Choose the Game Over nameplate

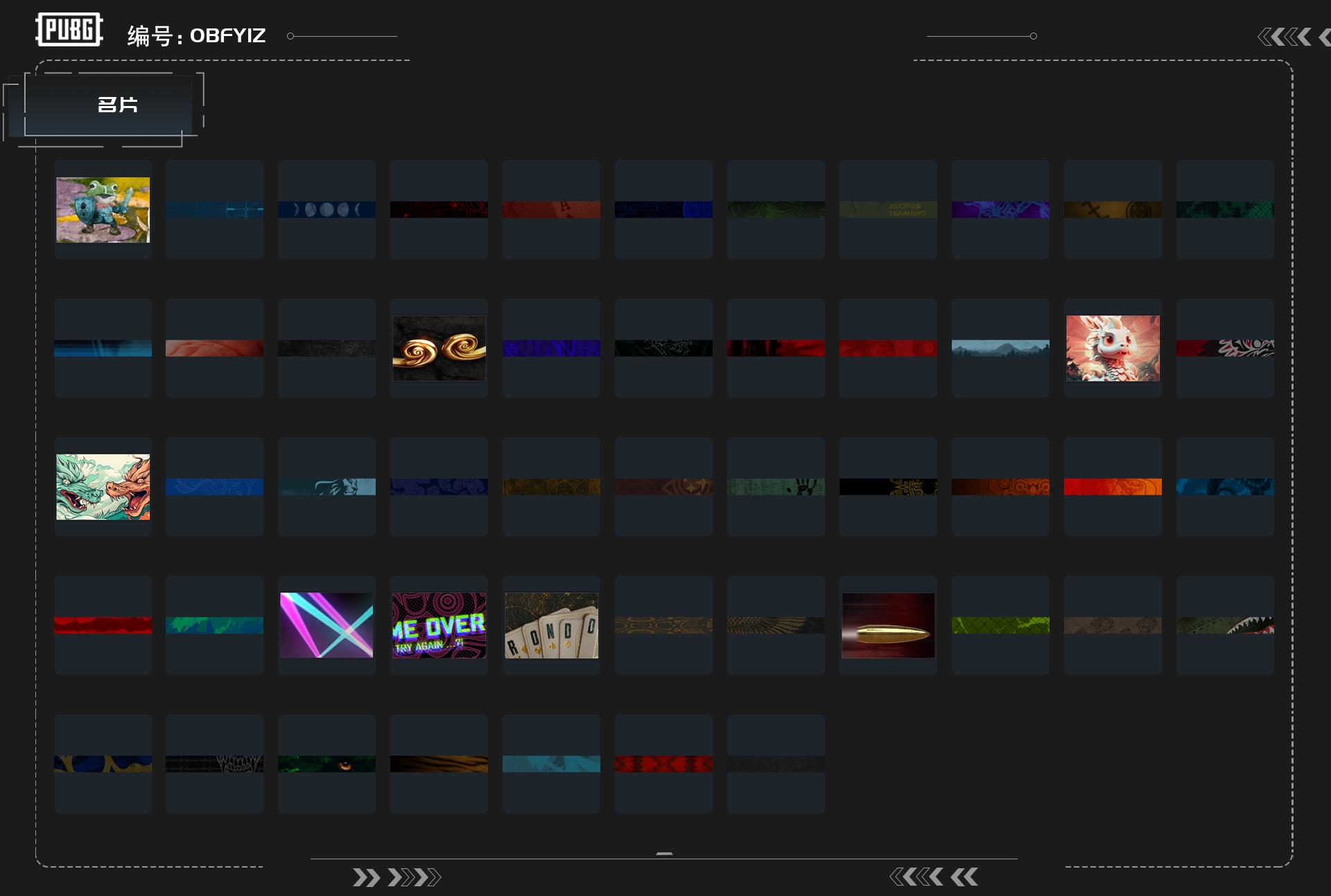[x=439, y=625]
